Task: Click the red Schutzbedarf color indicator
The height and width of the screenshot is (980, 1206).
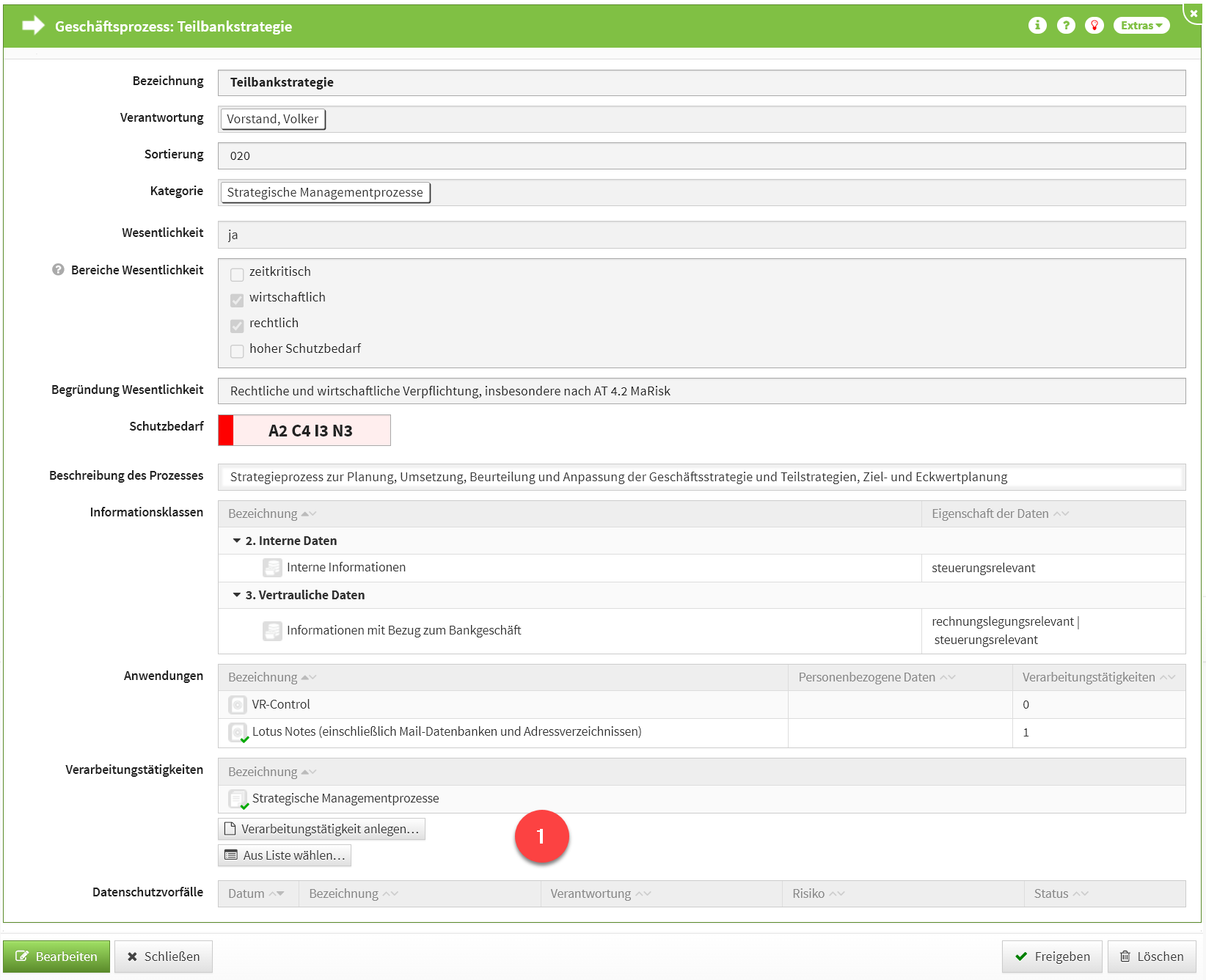Action: [x=226, y=431]
